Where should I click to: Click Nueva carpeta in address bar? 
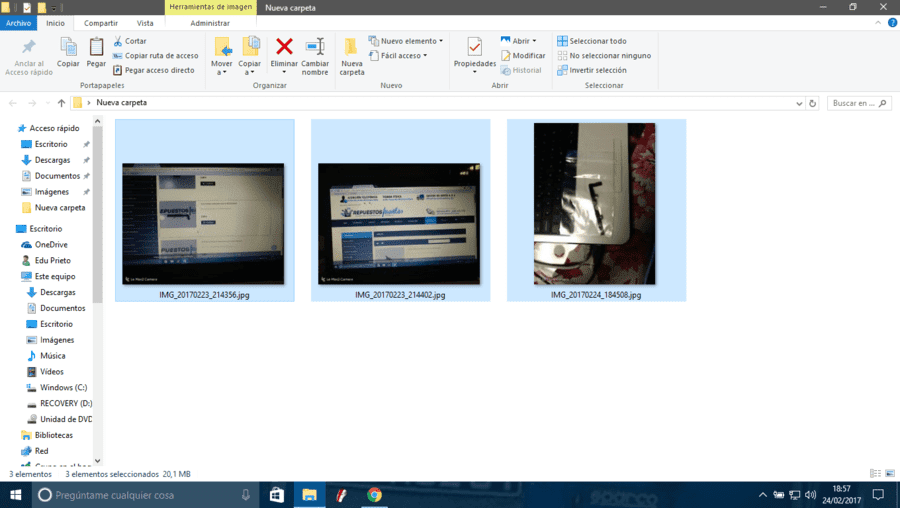[122, 103]
